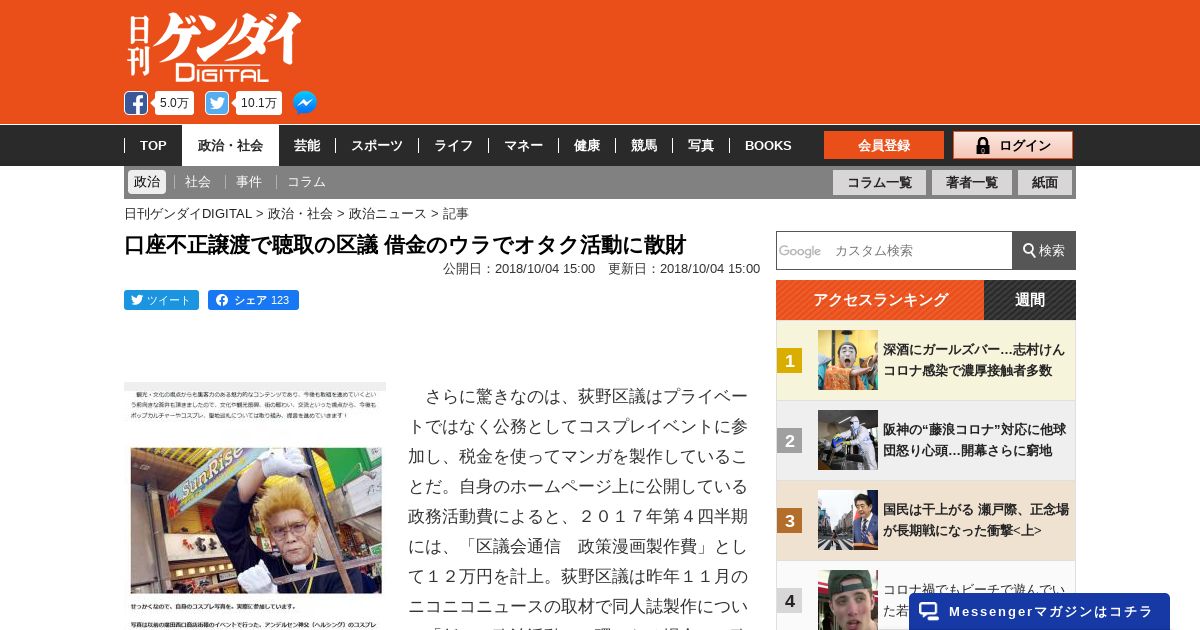Open the Messenger icon in header

pos(305,103)
